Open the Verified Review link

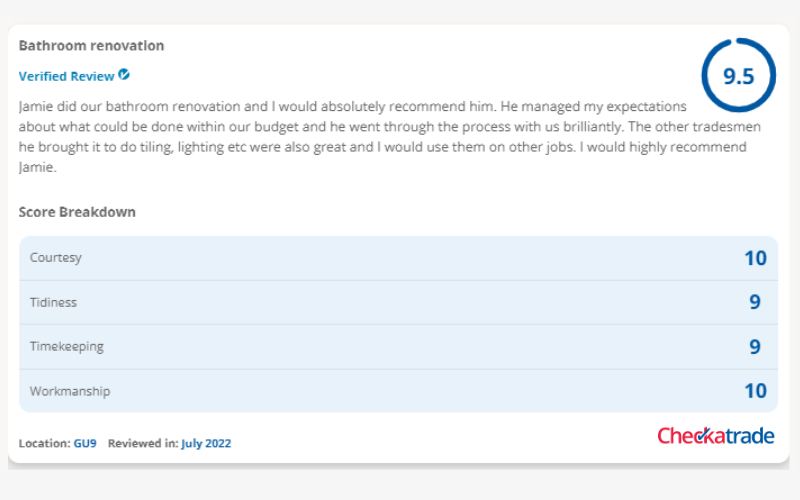tap(66, 76)
